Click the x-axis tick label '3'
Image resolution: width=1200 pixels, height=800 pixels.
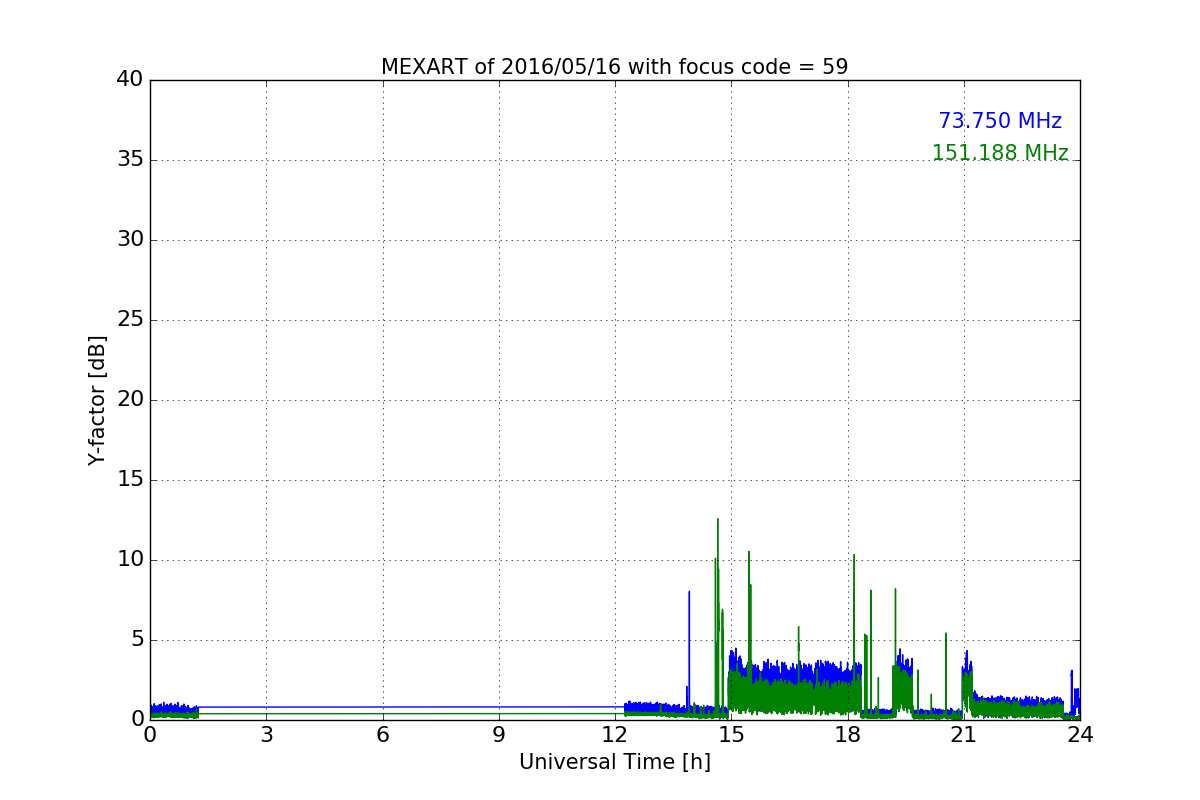[266, 734]
